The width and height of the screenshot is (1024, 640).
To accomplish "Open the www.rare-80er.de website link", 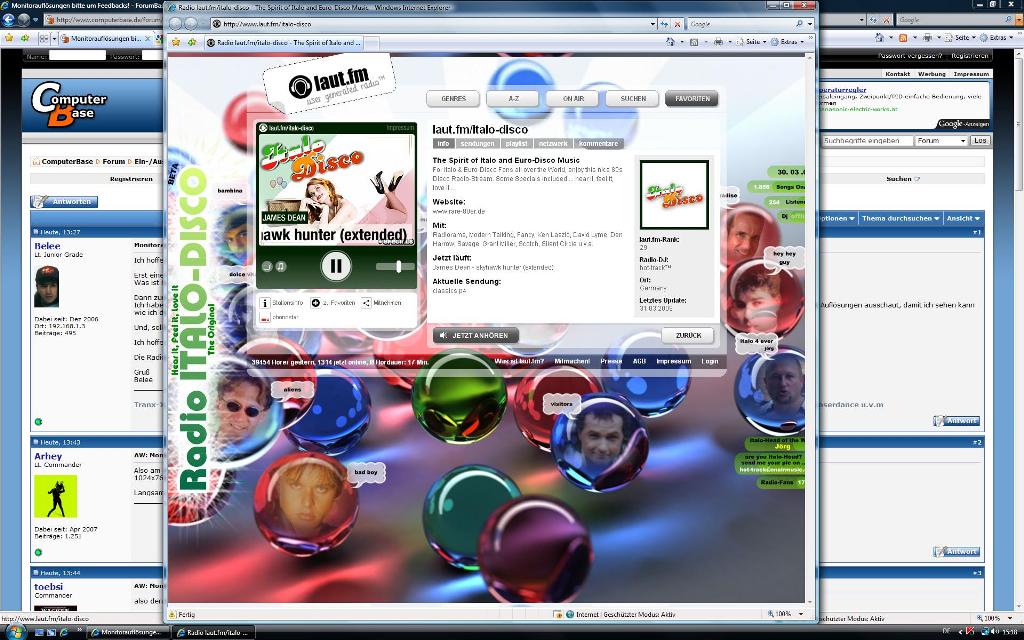I will click(x=458, y=212).
